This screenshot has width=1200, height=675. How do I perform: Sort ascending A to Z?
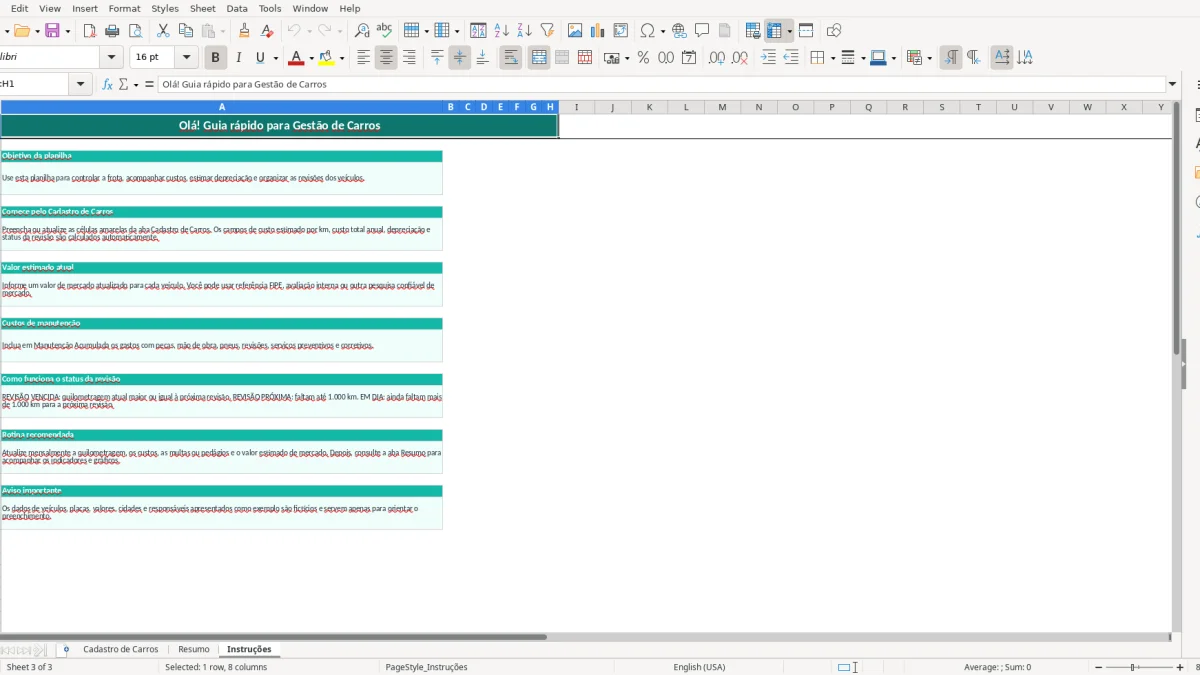(x=502, y=31)
